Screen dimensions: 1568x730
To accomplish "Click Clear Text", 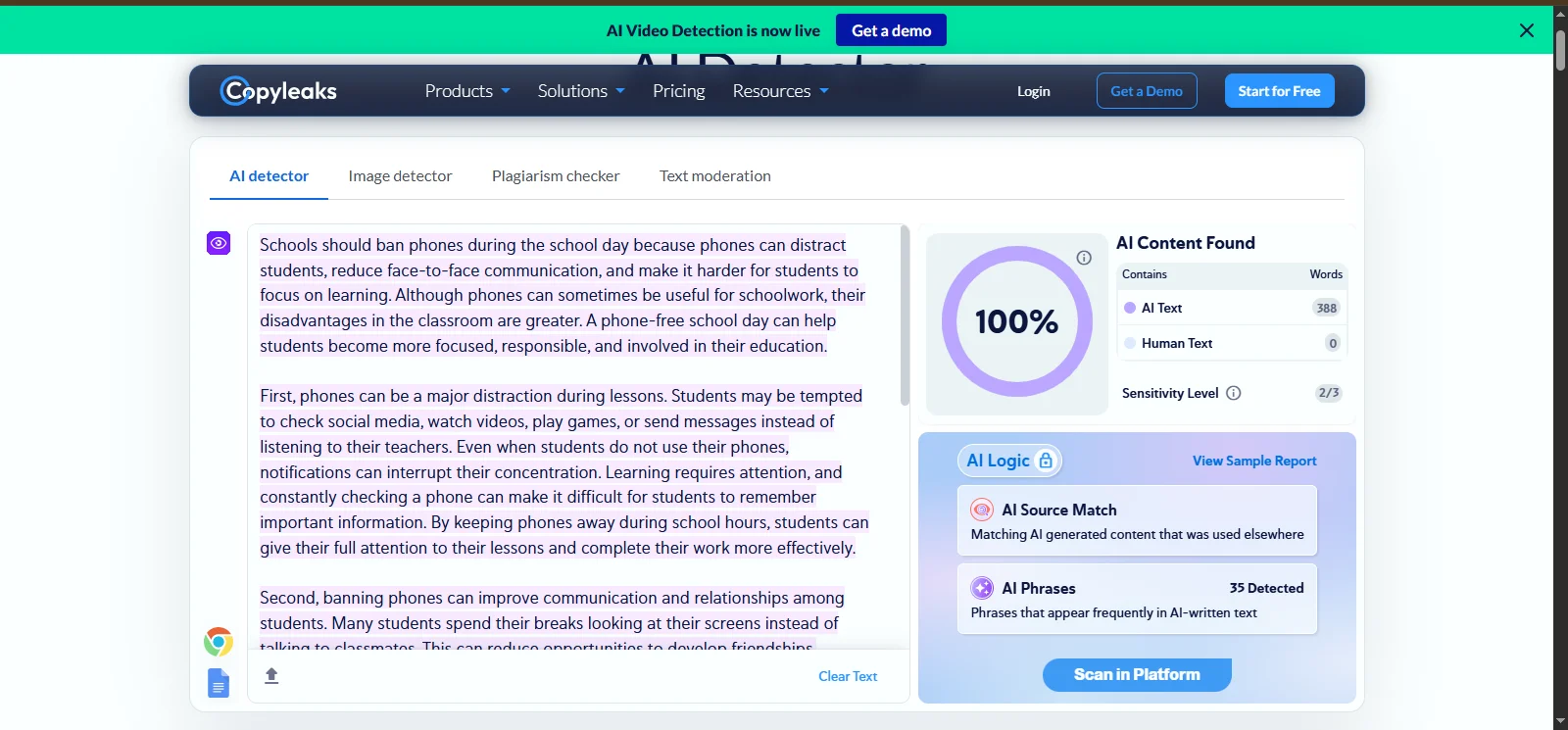I will (x=848, y=676).
